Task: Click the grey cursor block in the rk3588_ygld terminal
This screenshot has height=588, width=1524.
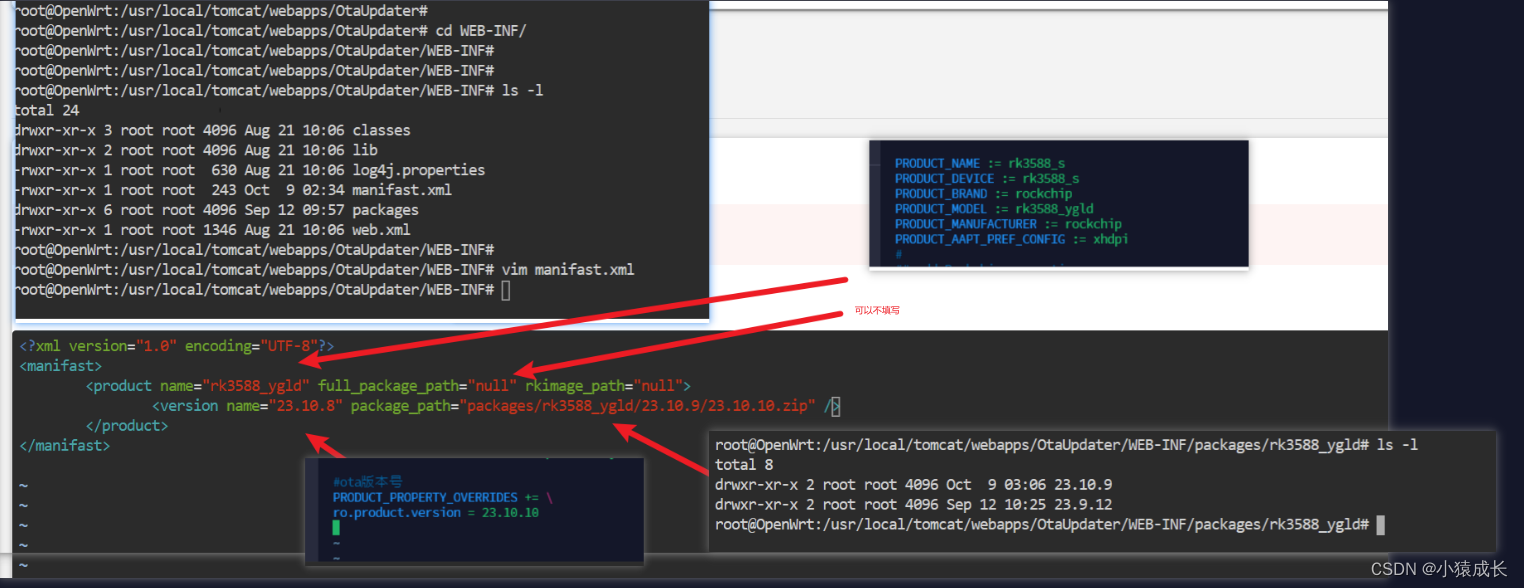Action: 1381,525
